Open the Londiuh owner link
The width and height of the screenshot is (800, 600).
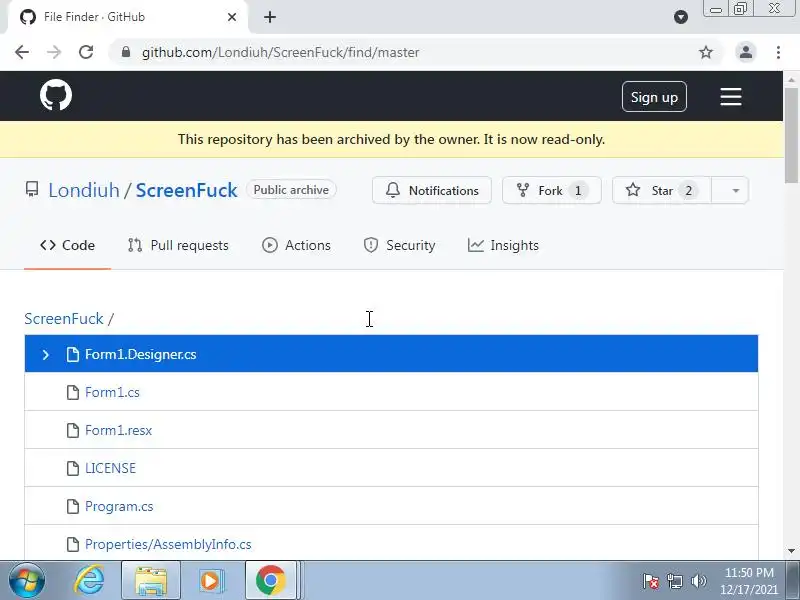tap(84, 190)
